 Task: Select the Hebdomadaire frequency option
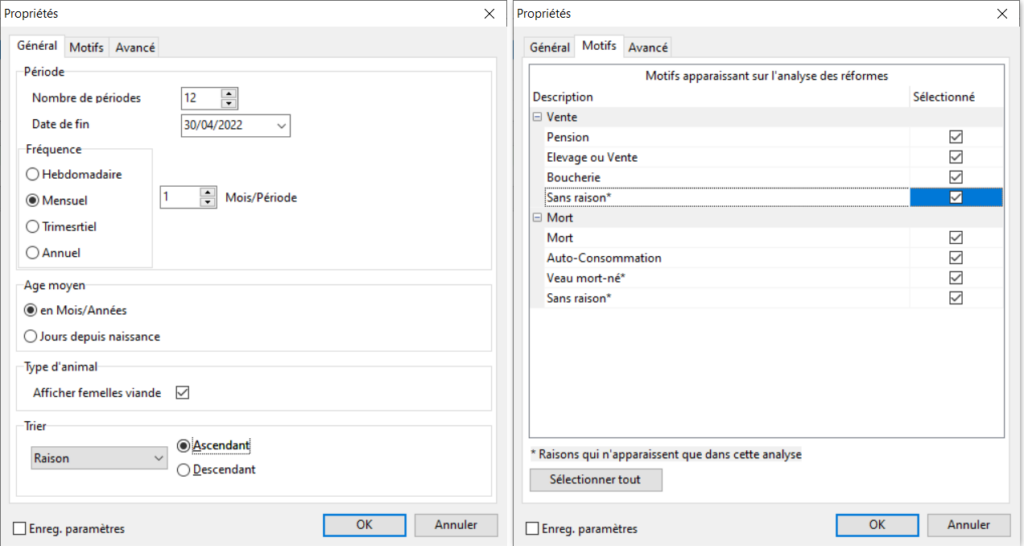coord(33,174)
